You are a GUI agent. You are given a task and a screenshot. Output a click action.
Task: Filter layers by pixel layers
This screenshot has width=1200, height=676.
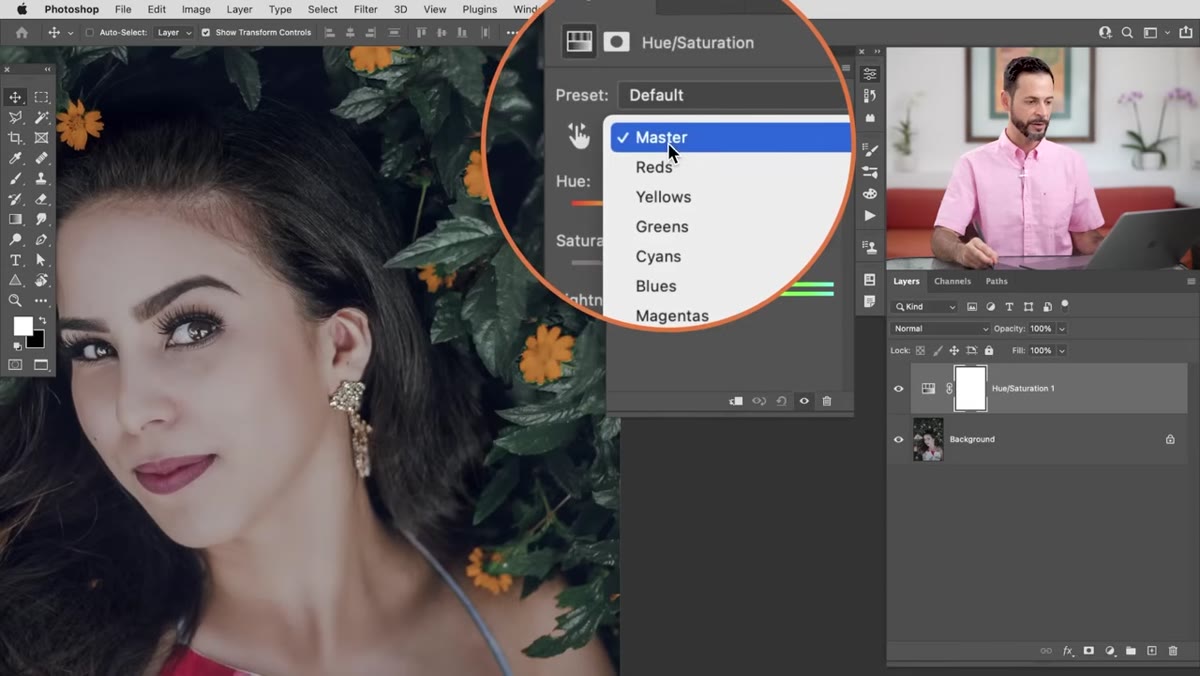click(972, 307)
